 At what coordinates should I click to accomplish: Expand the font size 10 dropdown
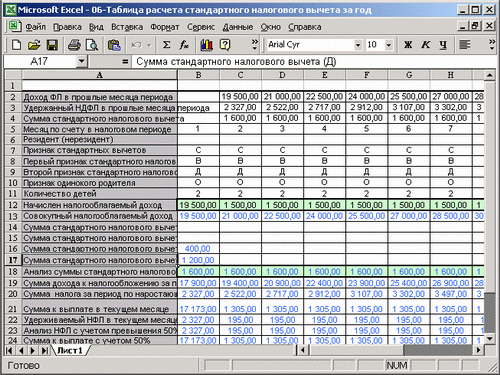(389, 45)
